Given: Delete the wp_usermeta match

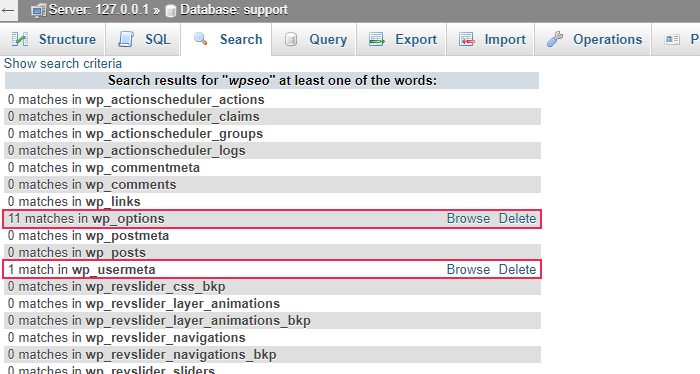Looking at the screenshot, I should pyautogui.click(x=517, y=269).
